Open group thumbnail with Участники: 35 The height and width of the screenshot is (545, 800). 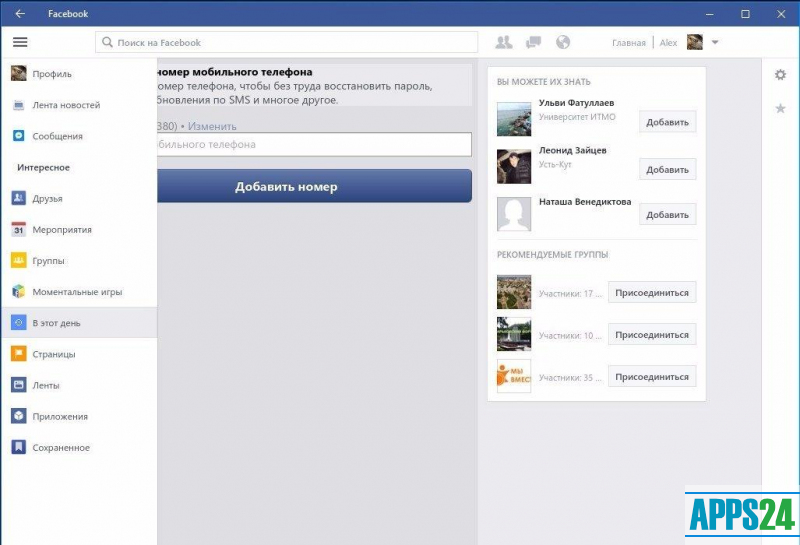514,376
